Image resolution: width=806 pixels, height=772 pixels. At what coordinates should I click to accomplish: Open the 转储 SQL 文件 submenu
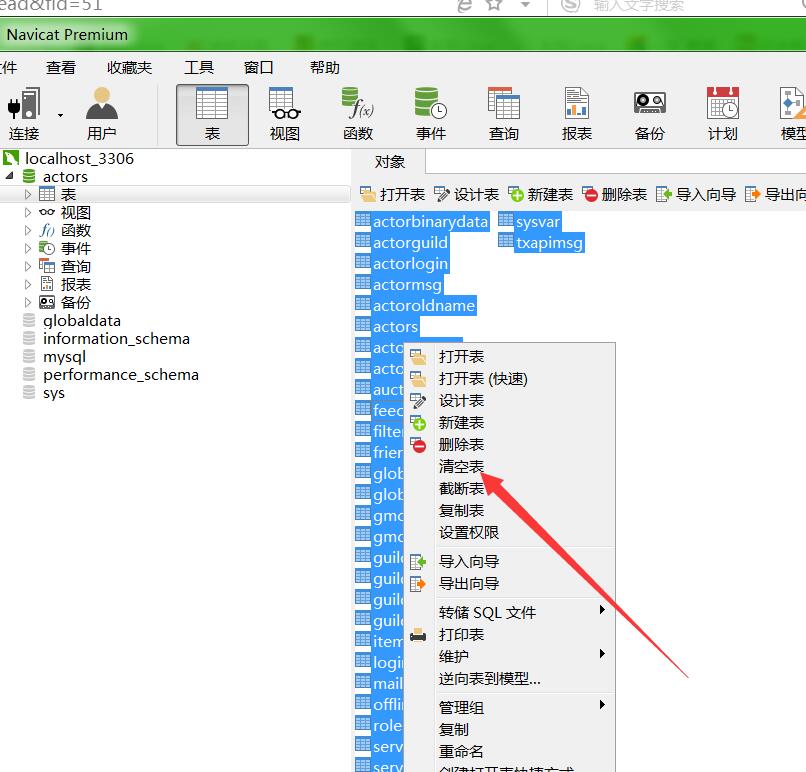click(487, 612)
